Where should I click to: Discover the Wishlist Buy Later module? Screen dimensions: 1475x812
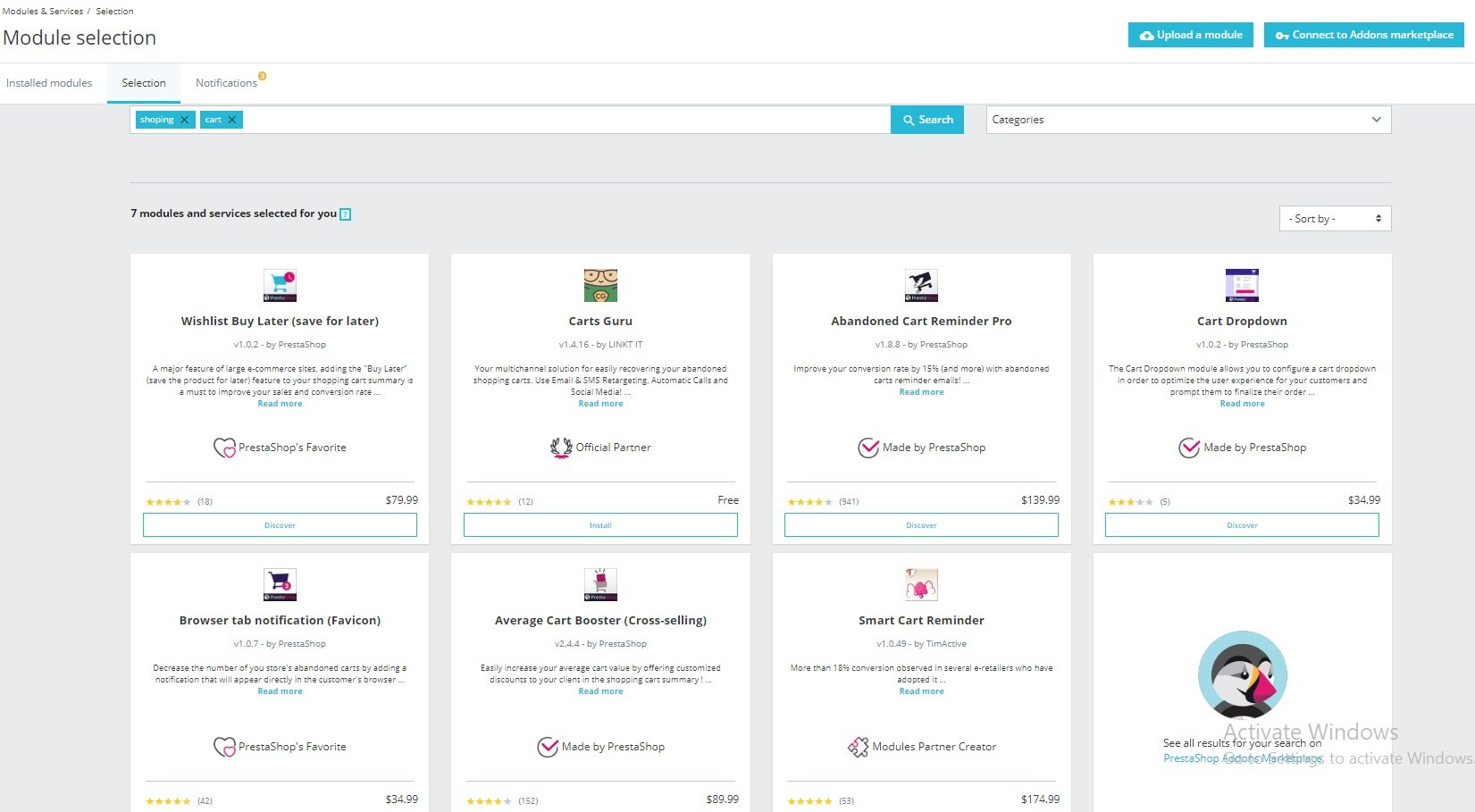pos(280,525)
